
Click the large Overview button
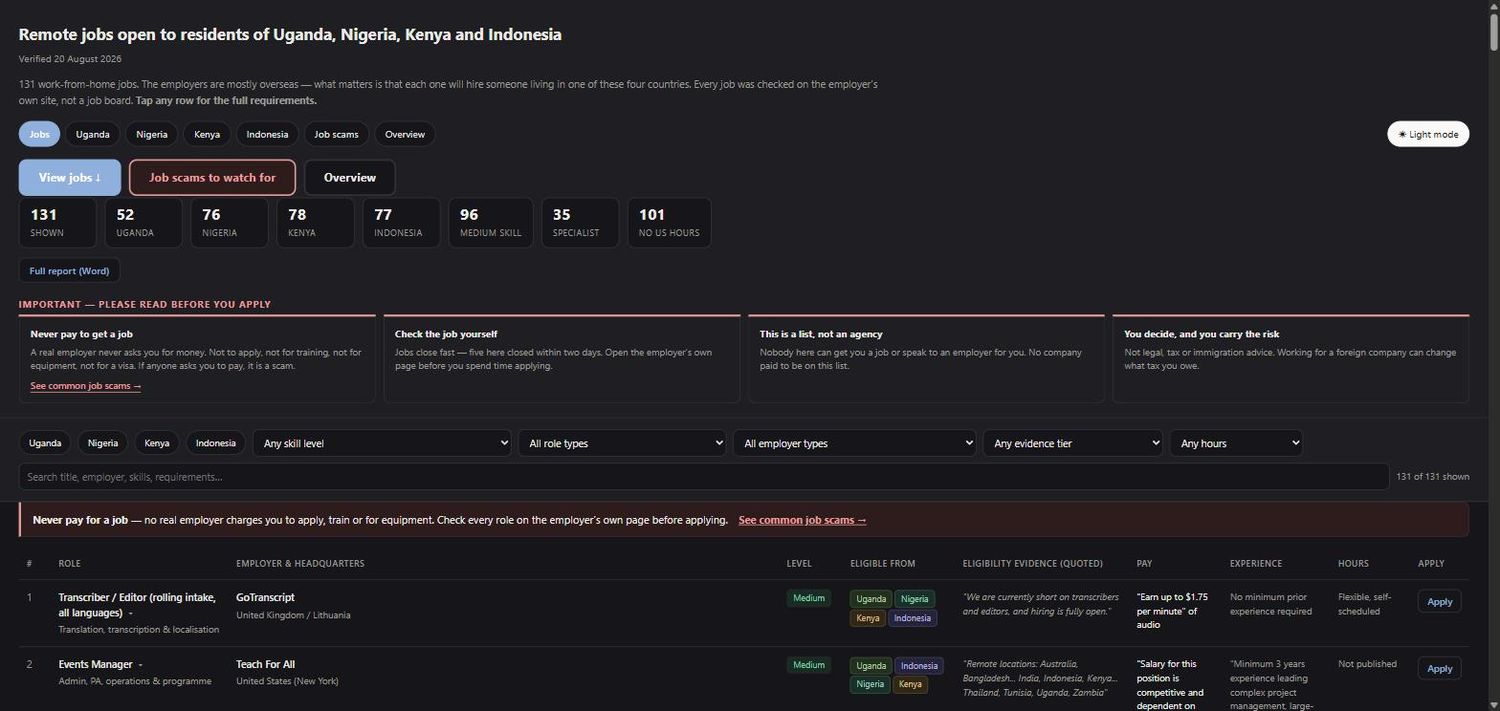point(350,178)
